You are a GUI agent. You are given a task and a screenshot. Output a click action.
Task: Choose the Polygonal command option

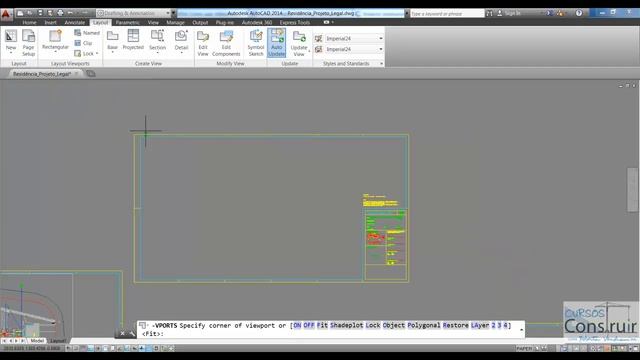[424, 325]
